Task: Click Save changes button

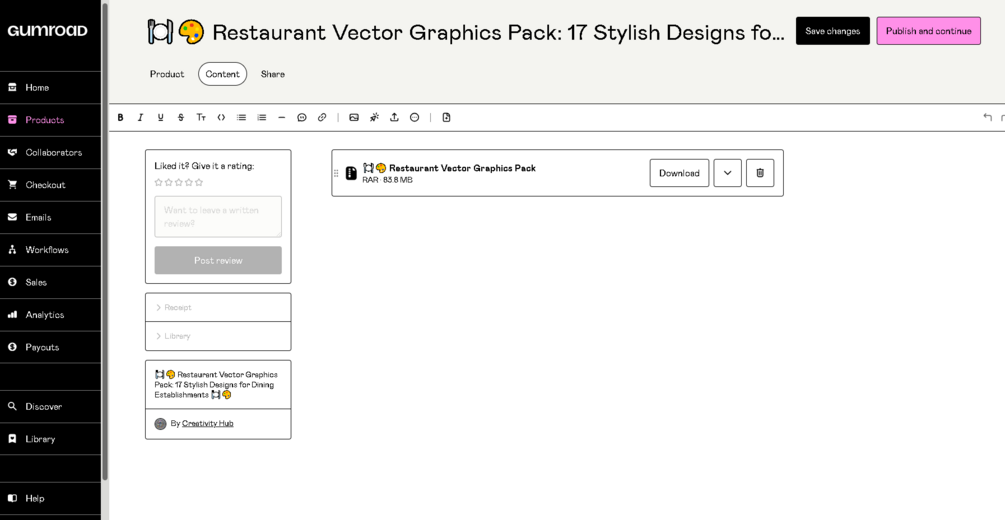Action: [833, 31]
